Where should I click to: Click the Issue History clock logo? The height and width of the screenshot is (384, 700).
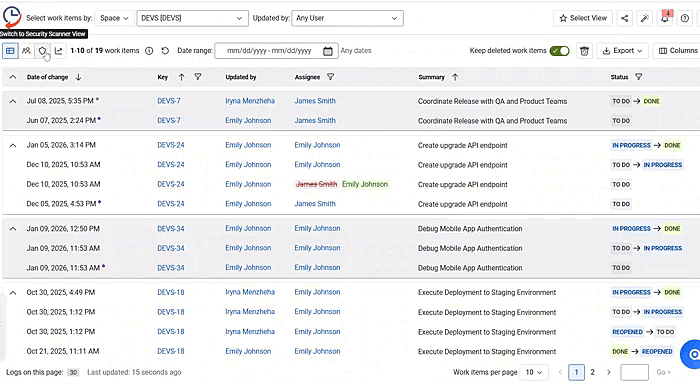12,17
